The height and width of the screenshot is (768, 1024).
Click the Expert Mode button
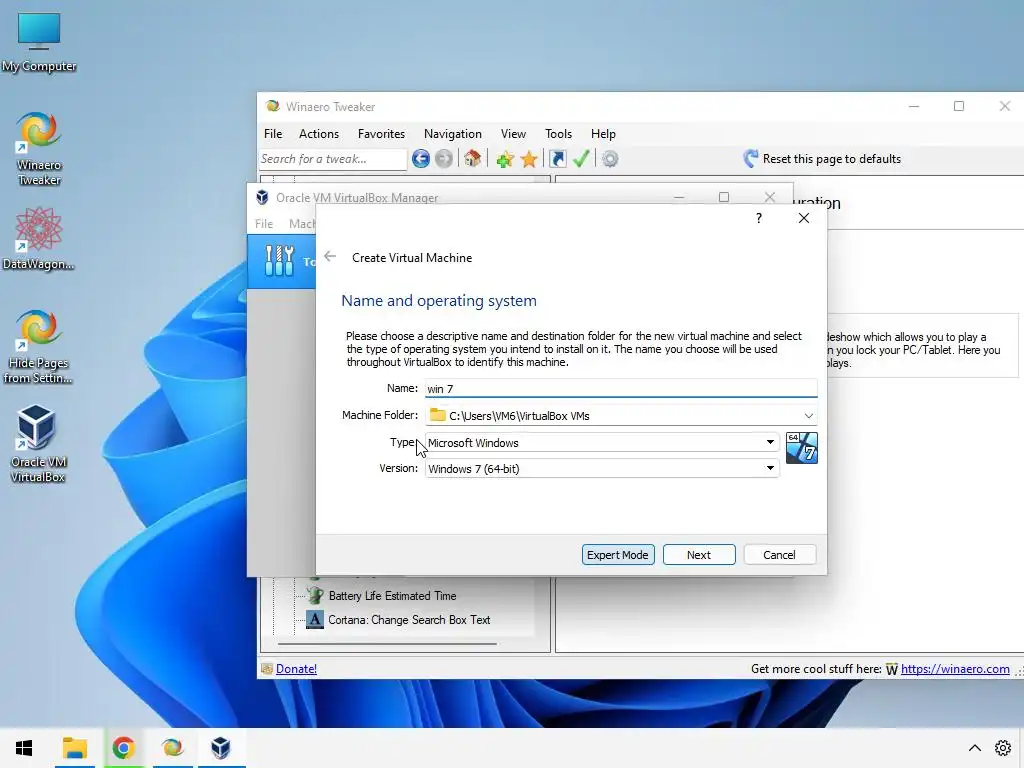(x=618, y=554)
